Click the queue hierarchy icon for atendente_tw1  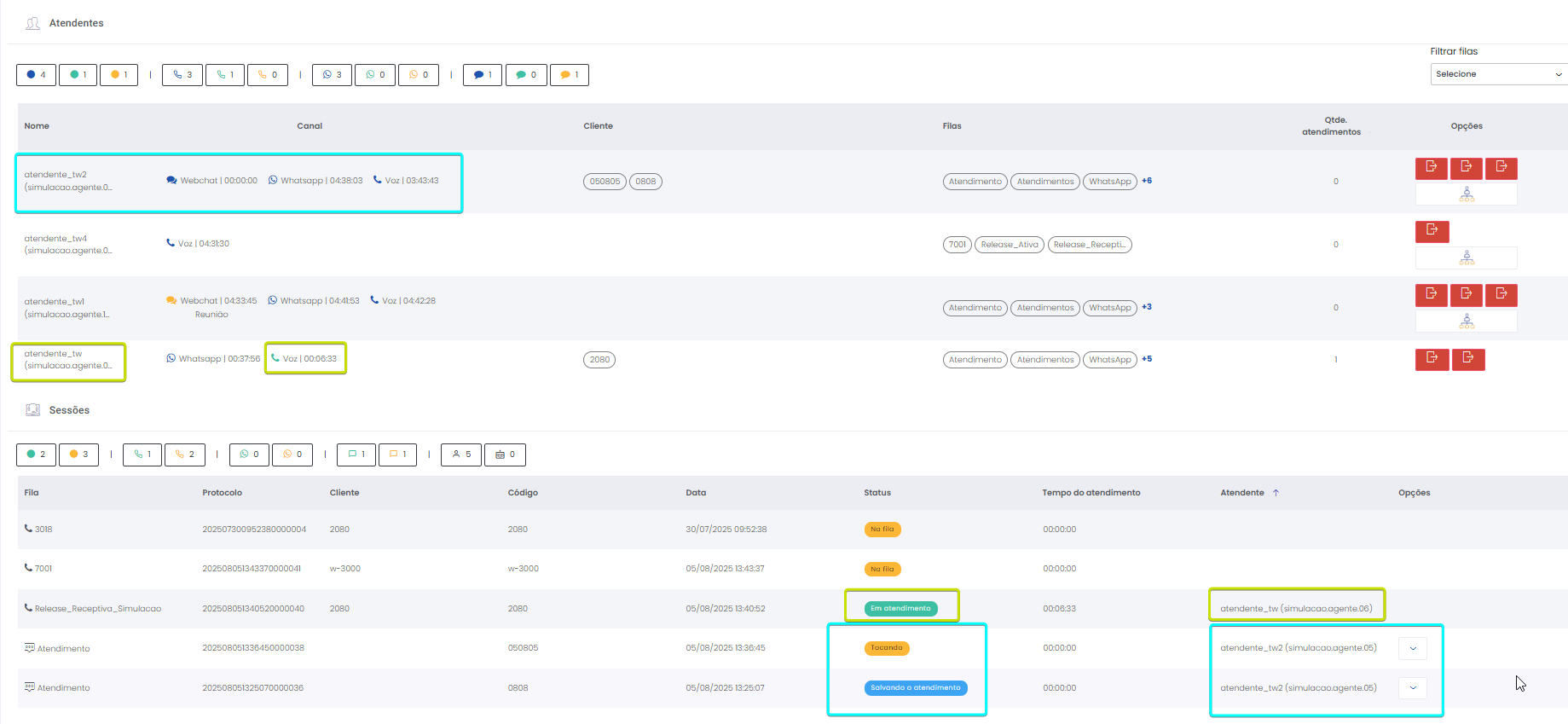point(1466,321)
